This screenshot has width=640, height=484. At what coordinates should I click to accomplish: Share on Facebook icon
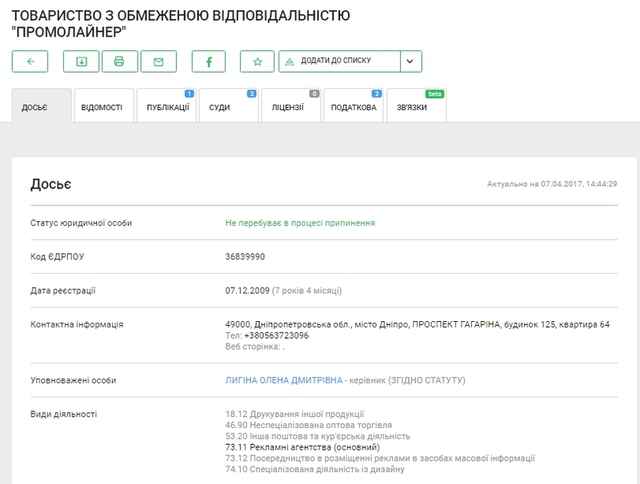click(x=209, y=61)
